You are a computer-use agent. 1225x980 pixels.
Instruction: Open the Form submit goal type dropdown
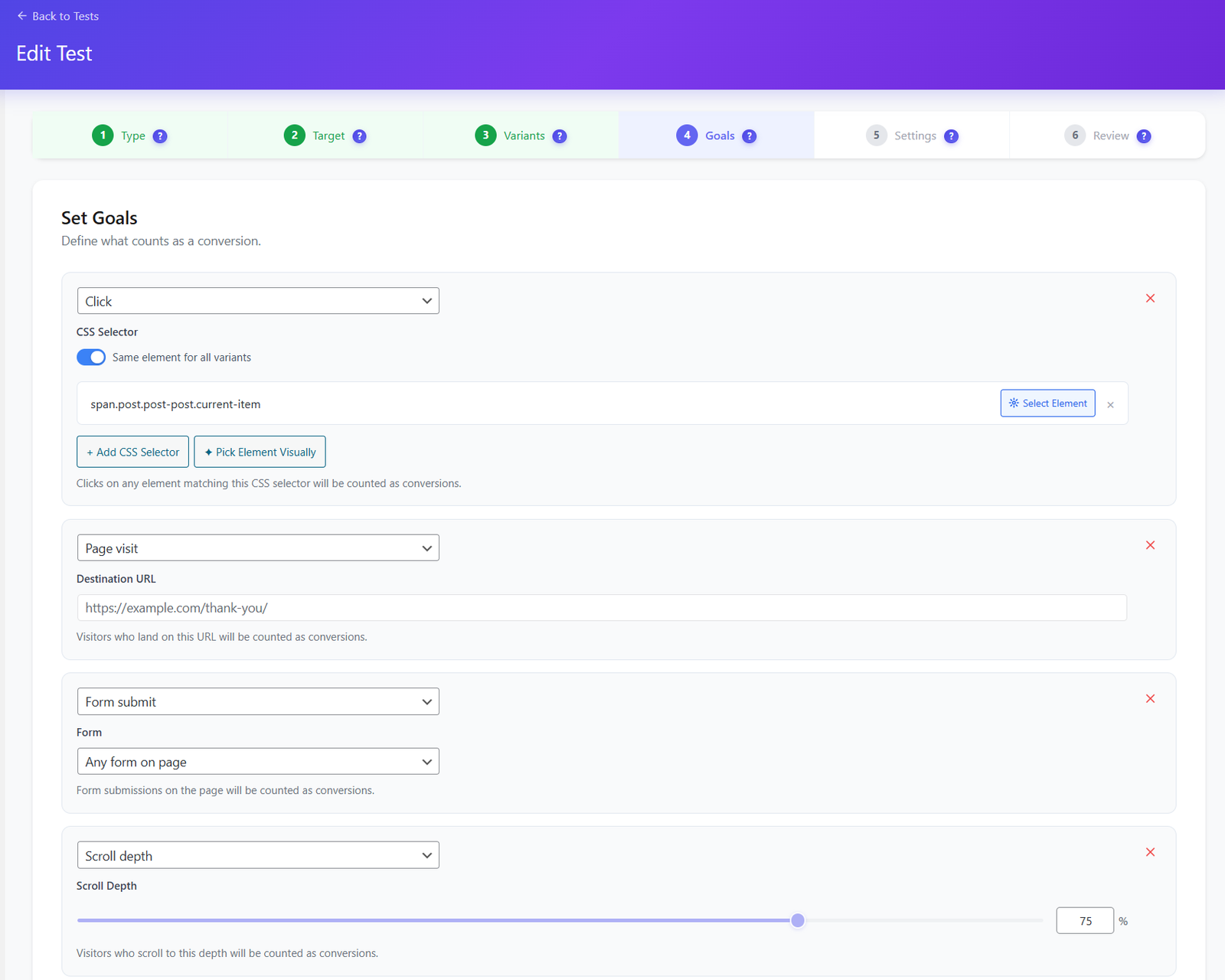tap(258, 702)
